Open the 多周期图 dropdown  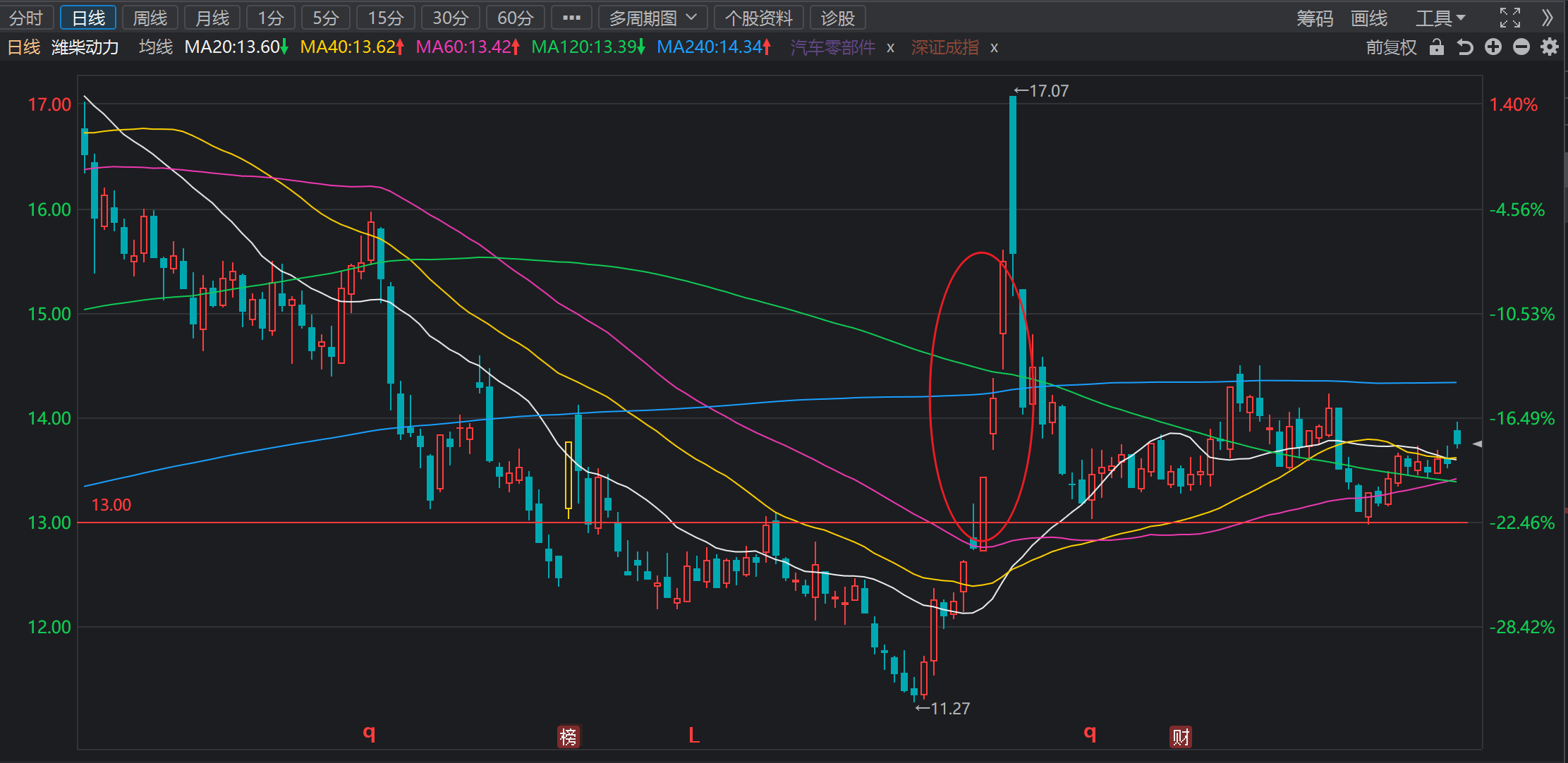click(x=652, y=18)
